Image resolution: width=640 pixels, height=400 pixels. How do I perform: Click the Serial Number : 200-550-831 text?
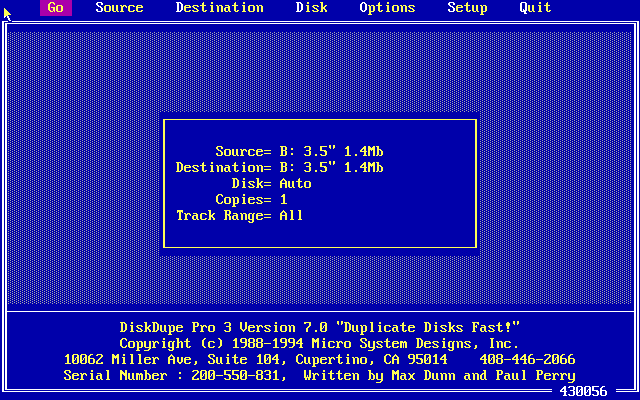(175, 376)
